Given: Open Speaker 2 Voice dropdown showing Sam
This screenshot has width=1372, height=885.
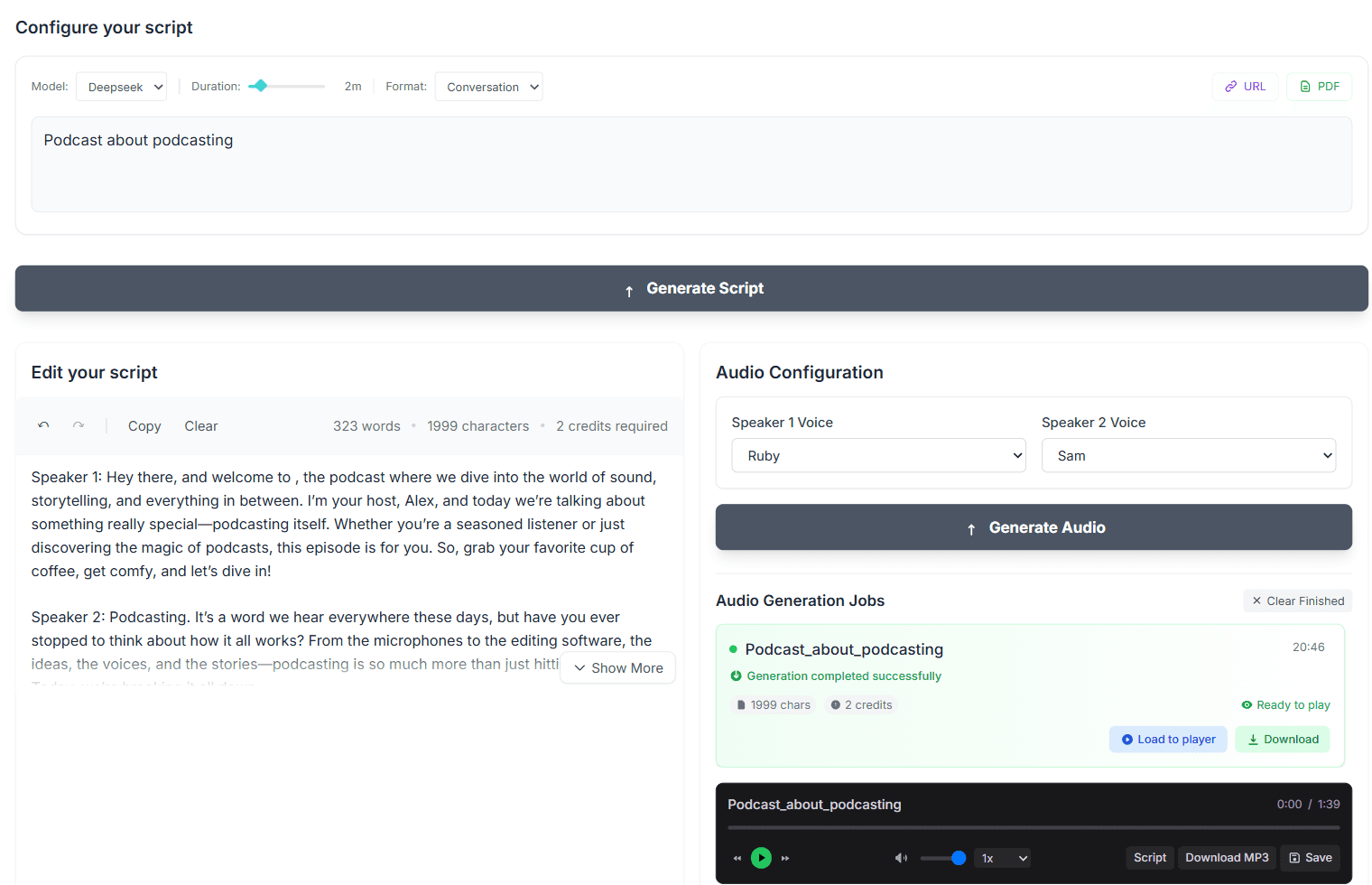Looking at the screenshot, I should (1189, 456).
